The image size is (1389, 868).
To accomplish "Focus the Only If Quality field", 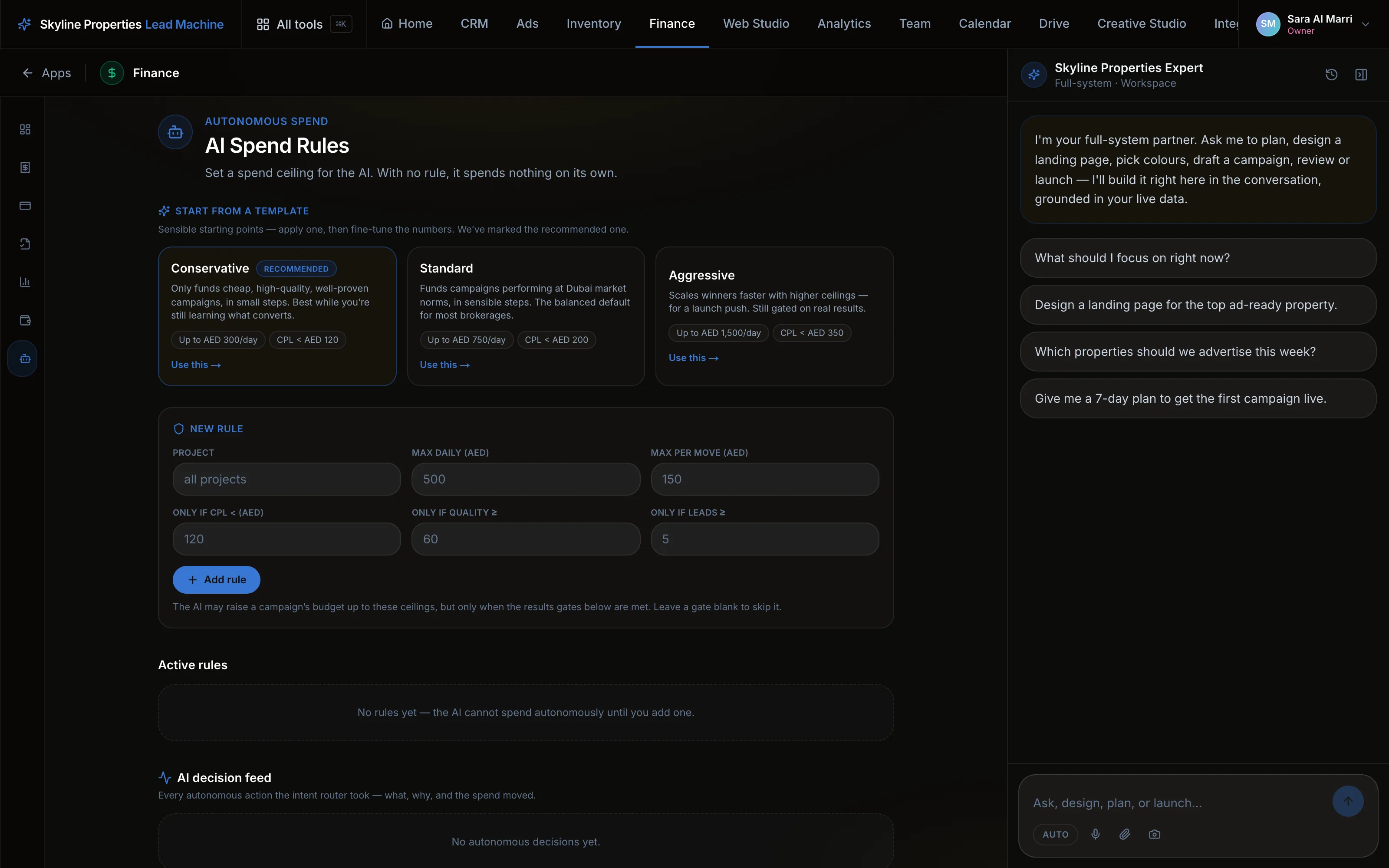I will 526,539.
